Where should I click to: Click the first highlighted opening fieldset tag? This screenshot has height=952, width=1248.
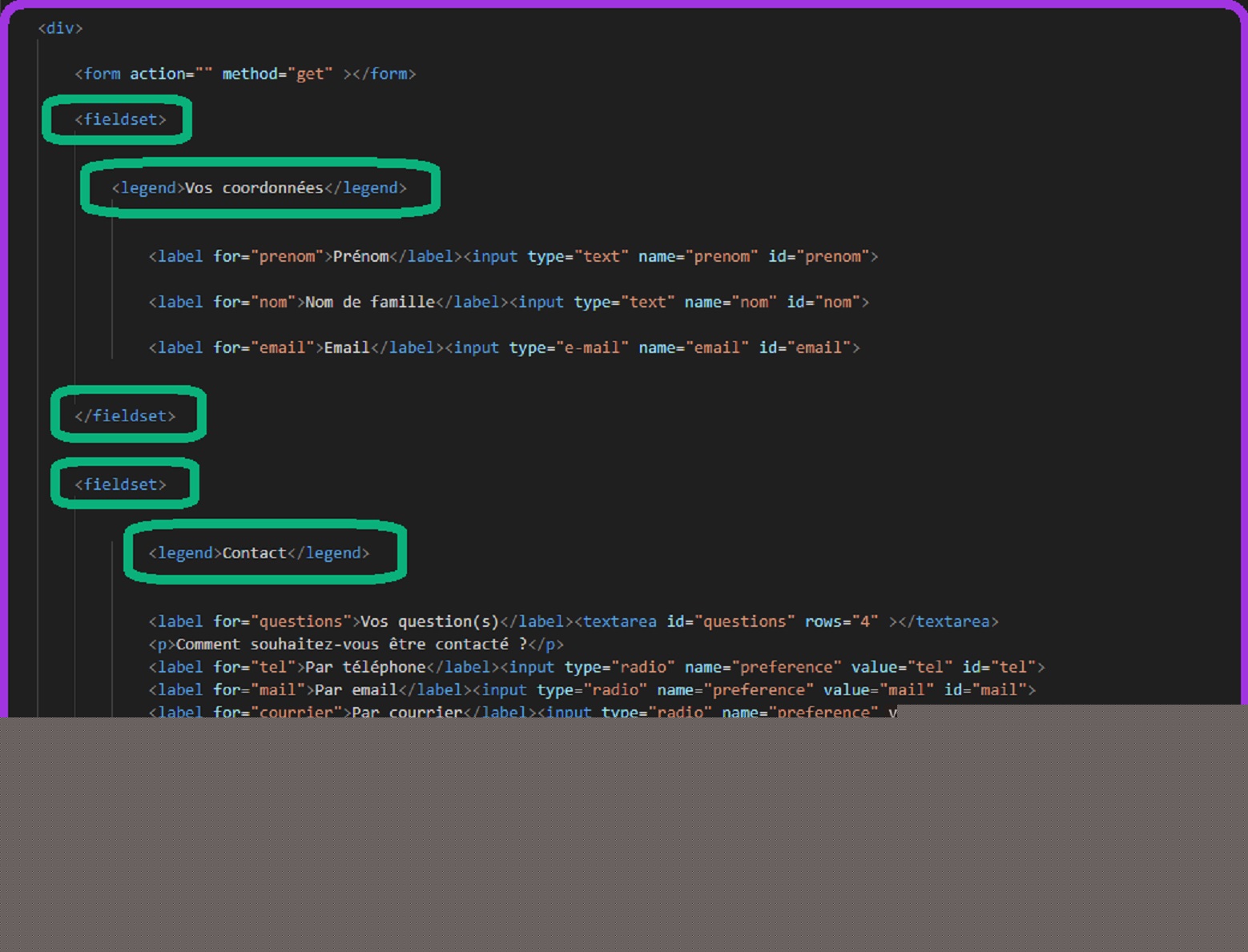120,119
